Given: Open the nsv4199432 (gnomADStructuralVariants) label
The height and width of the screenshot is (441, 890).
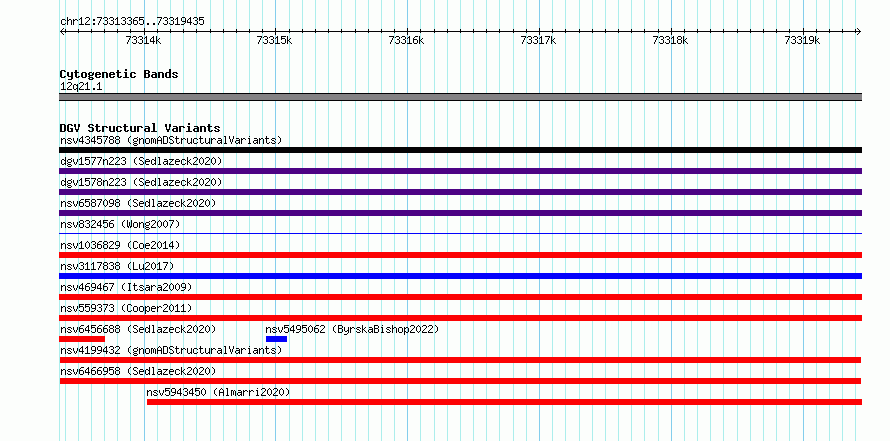Looking at the screenshot, I should coord(171,350).
